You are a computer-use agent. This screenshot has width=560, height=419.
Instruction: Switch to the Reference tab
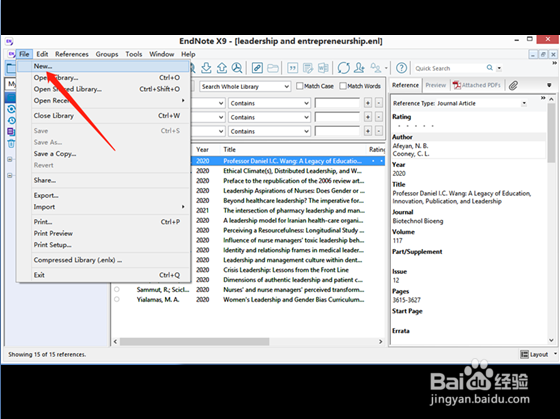[x=405, y=85]
